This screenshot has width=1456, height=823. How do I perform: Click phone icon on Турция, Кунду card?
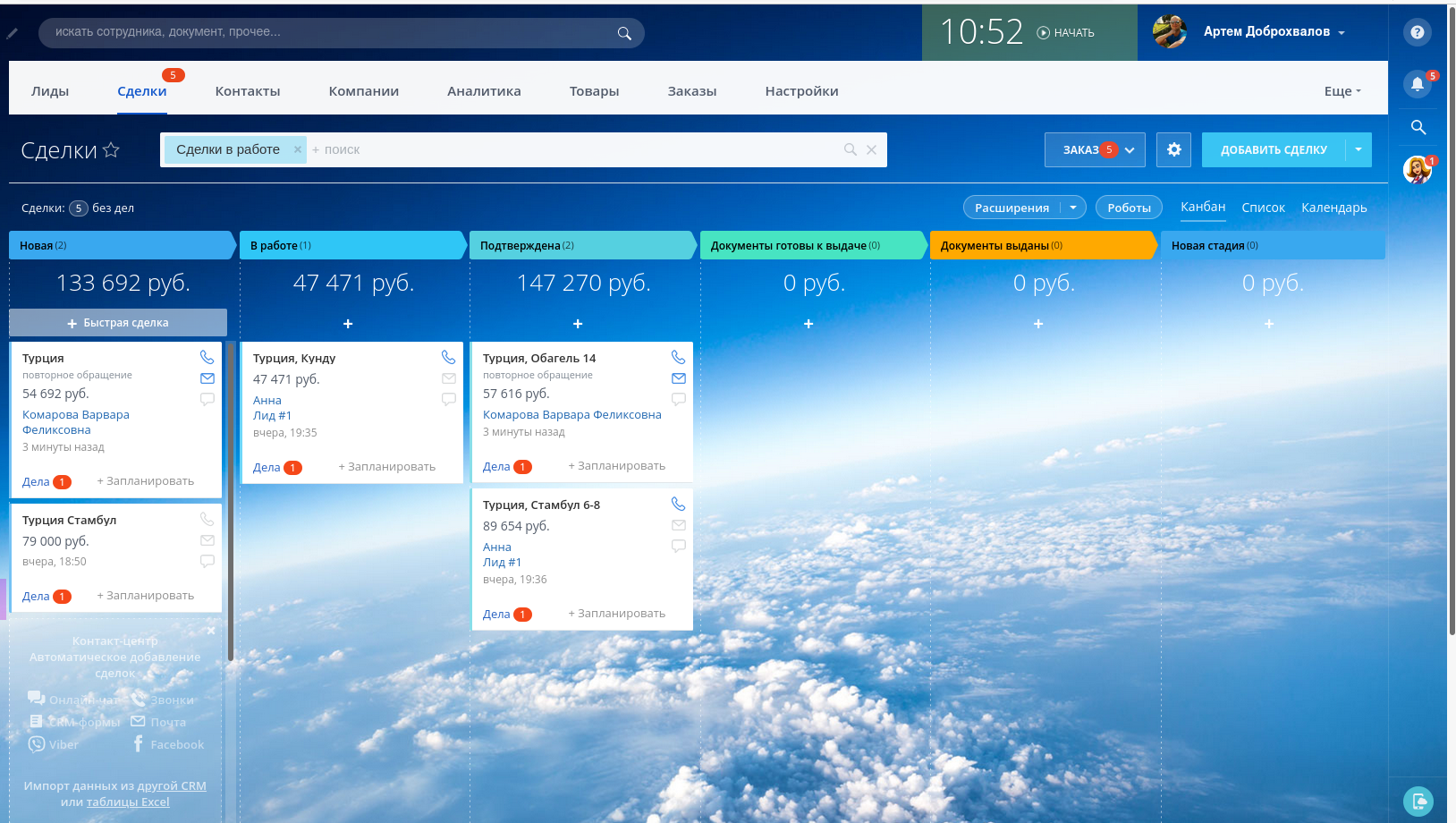point(449,357)
